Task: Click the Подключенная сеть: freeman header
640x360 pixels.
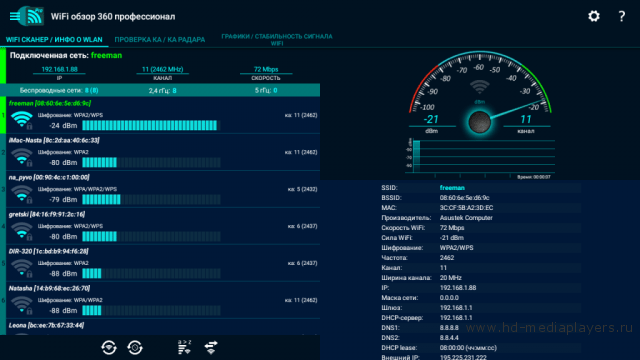Action: [x=65, y=56]
